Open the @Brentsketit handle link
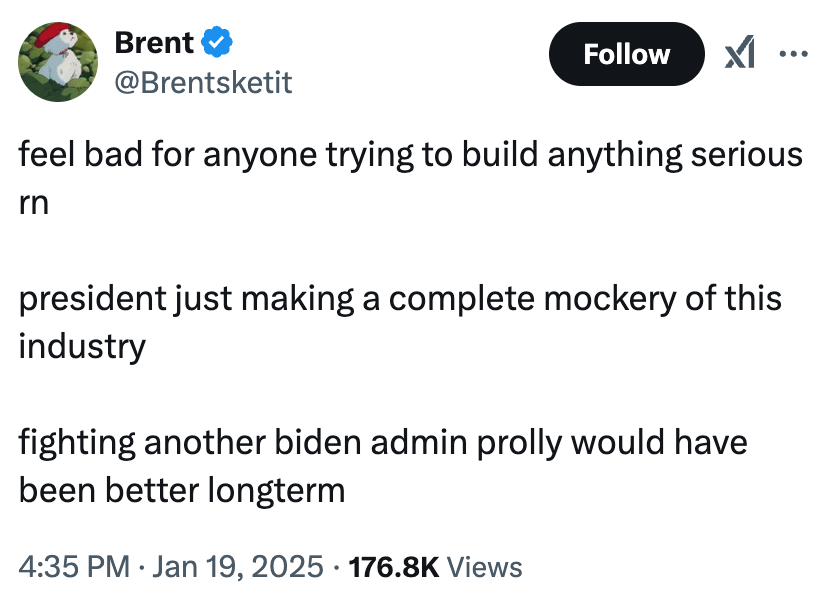 203,81
